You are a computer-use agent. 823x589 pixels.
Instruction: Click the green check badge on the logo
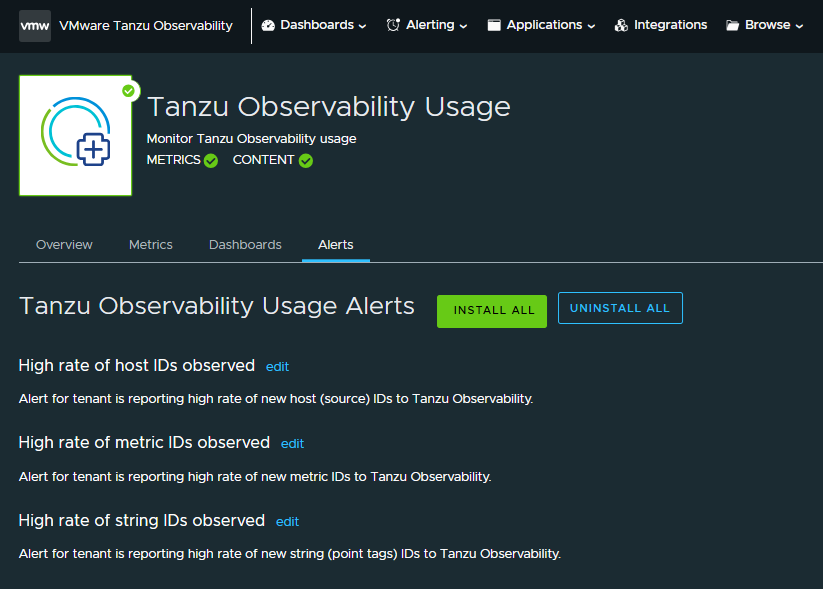128,91
